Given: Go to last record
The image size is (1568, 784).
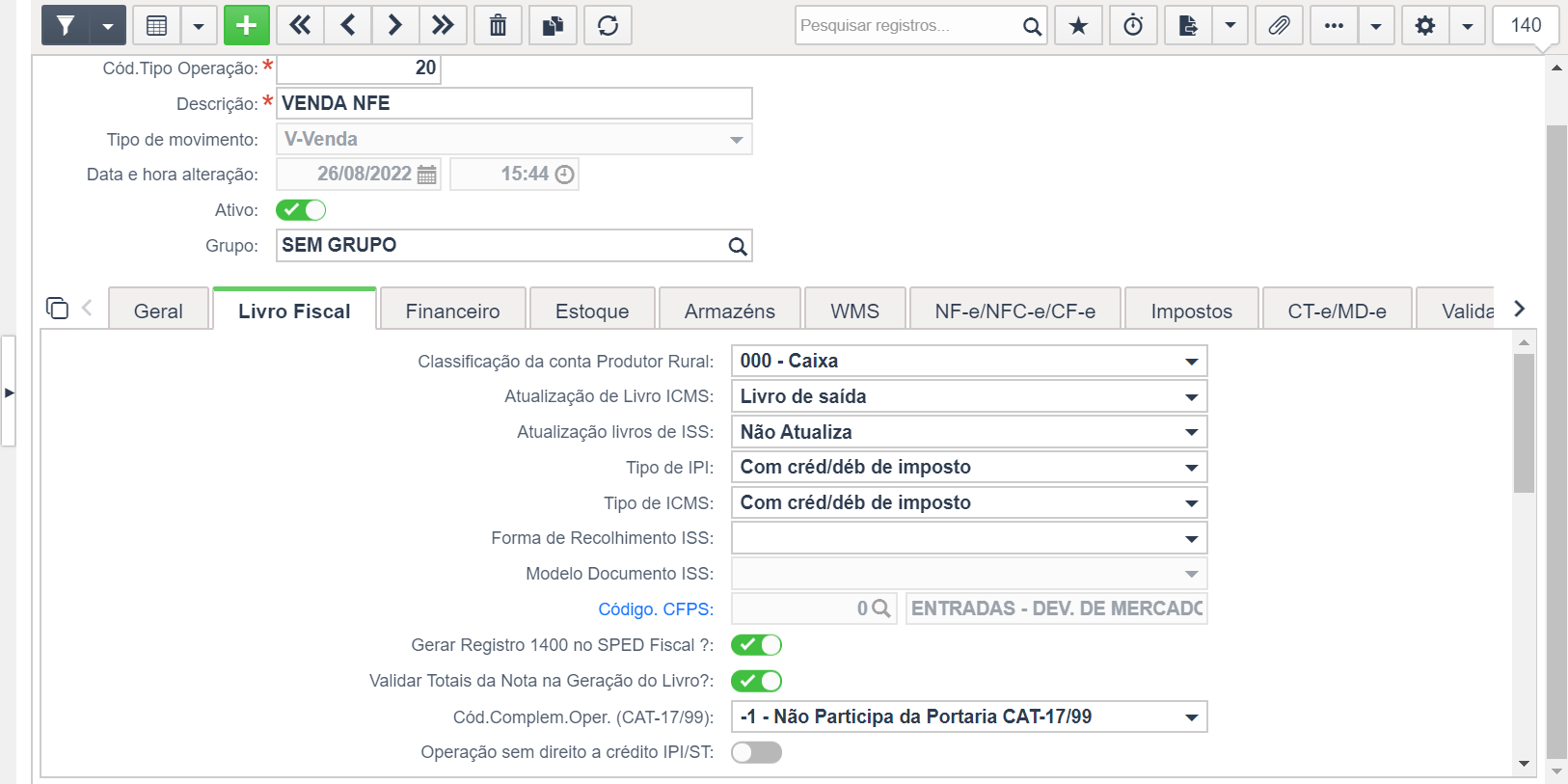Looking at the screenshot, I should tap(443, 25).
